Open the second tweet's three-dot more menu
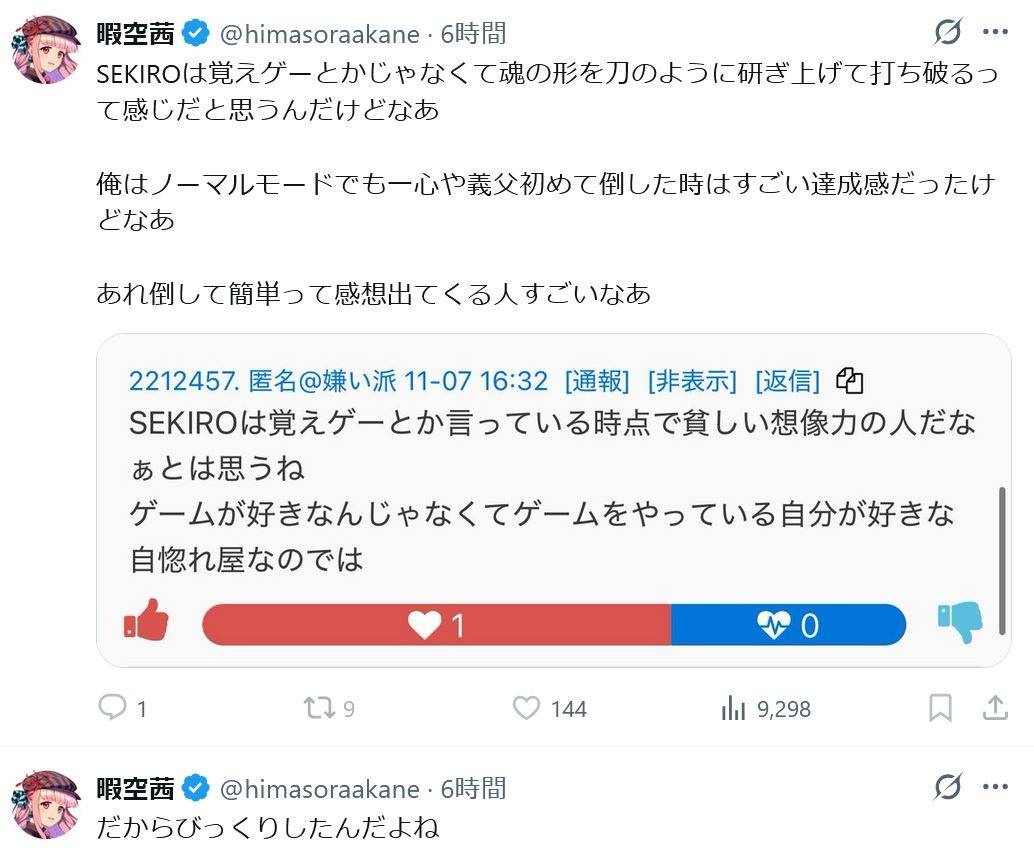Image resolution: width=1034 pixels, height=850 pixels. pos(995,788)
